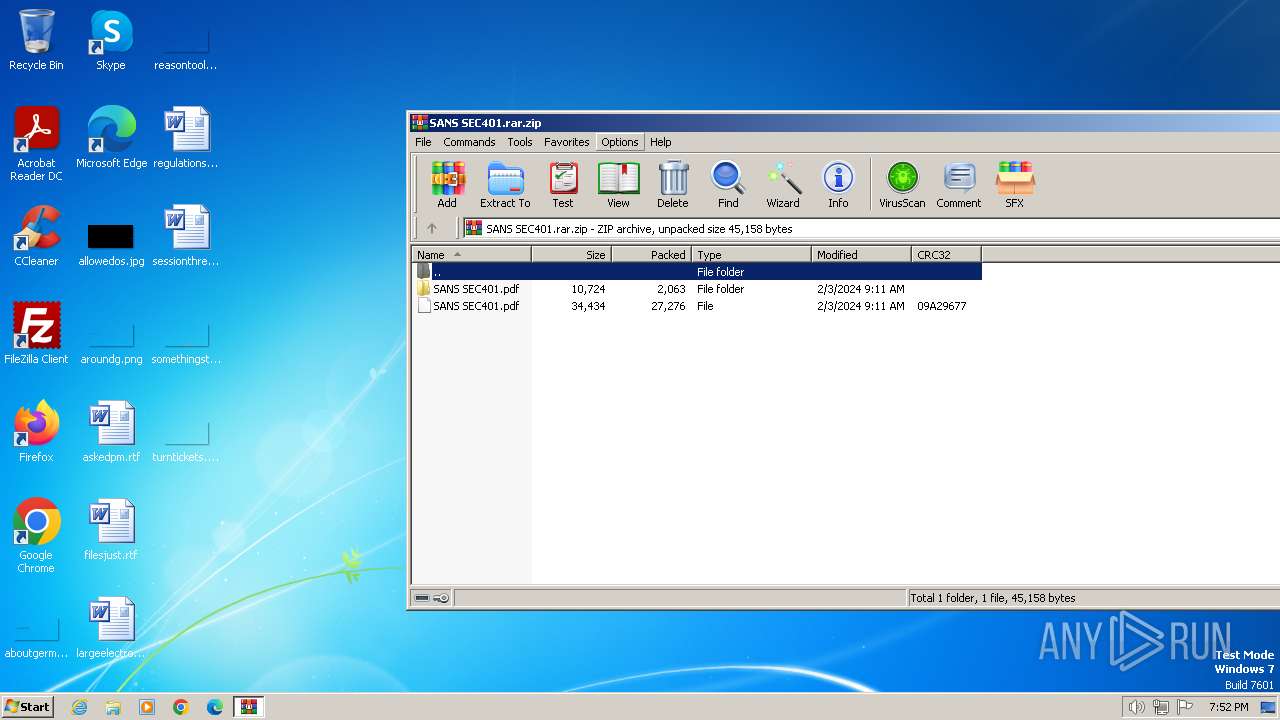Click the archive path address field
The height and width of the screenshot is (720, 1280).
870,229
